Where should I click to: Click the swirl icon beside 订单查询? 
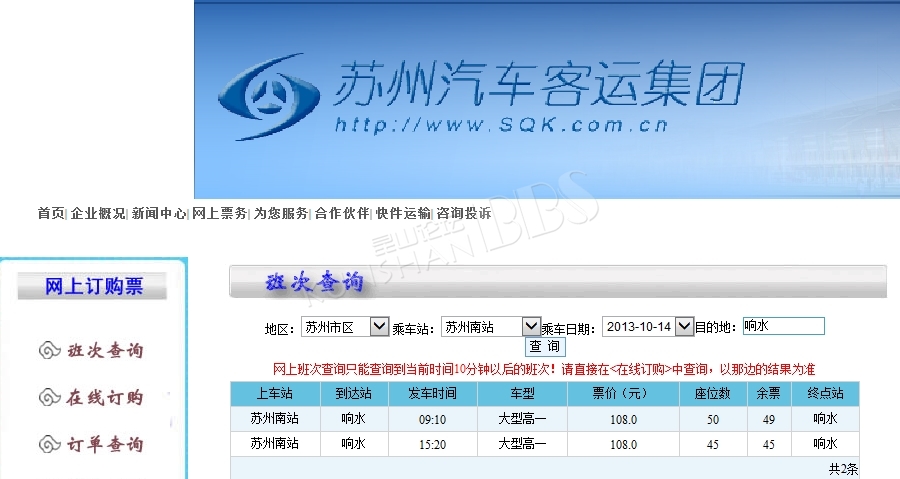[x=49, y=444]
